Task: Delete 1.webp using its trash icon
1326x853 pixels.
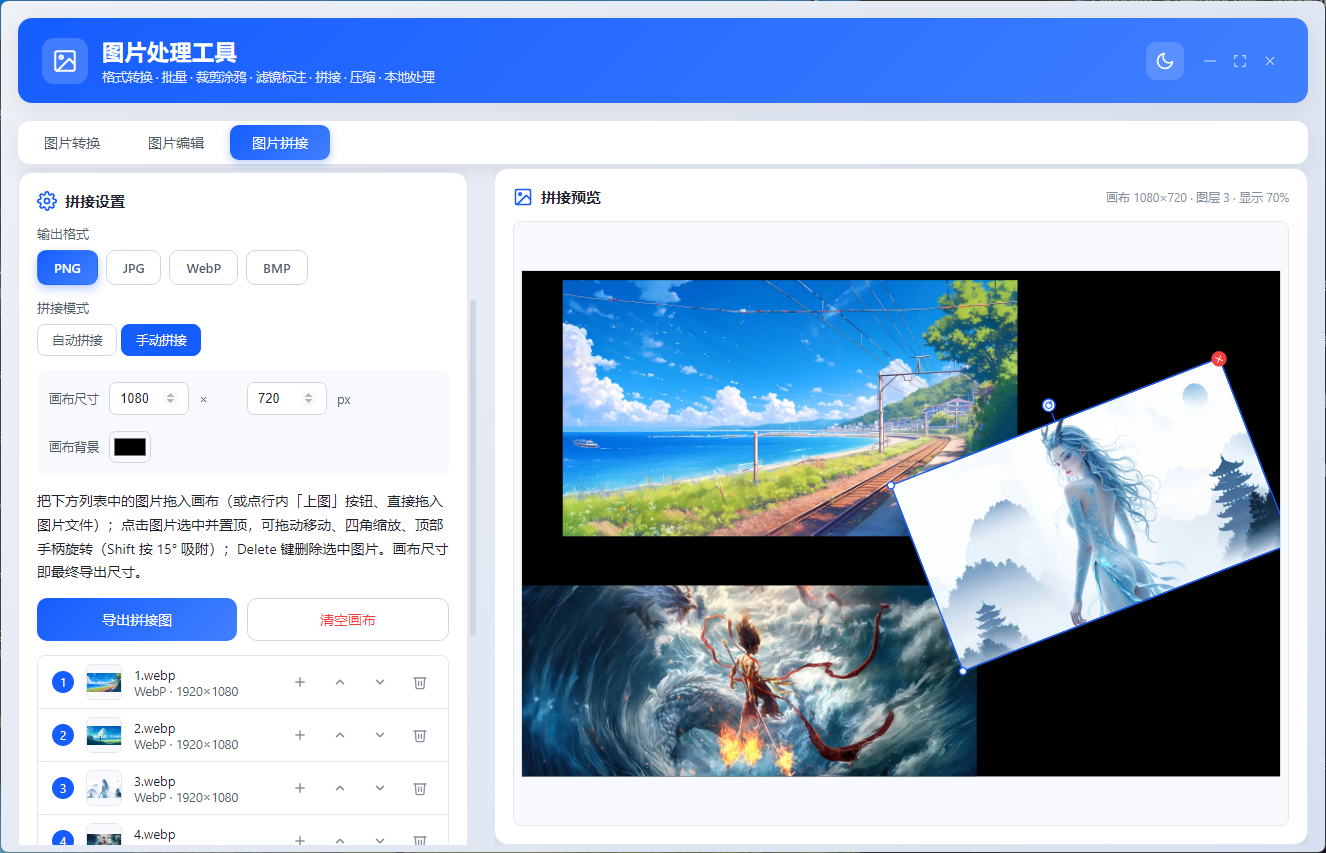Action: tap(420, 682)
